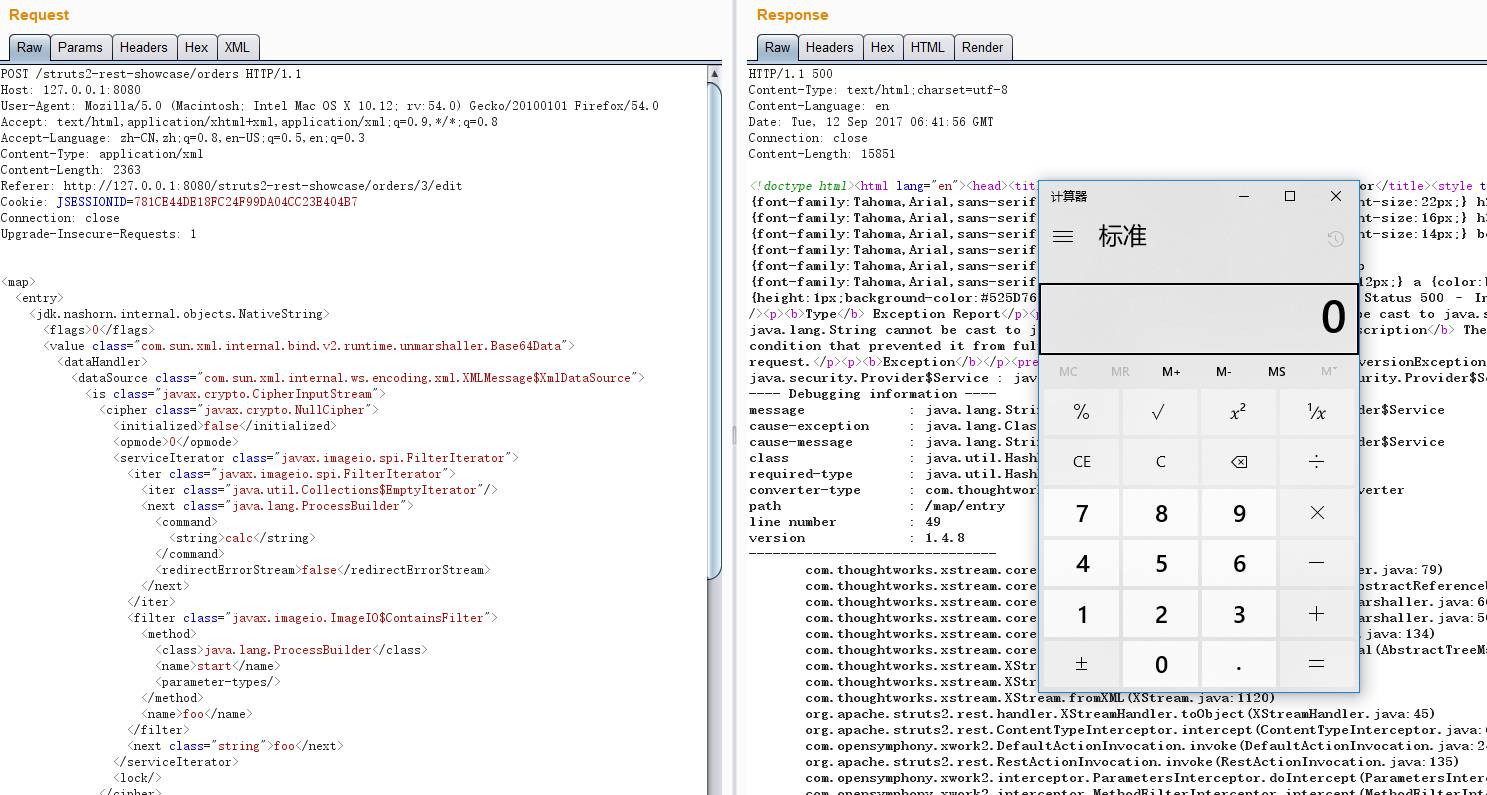Click the M- memory subtract button

click(1224, 372)
